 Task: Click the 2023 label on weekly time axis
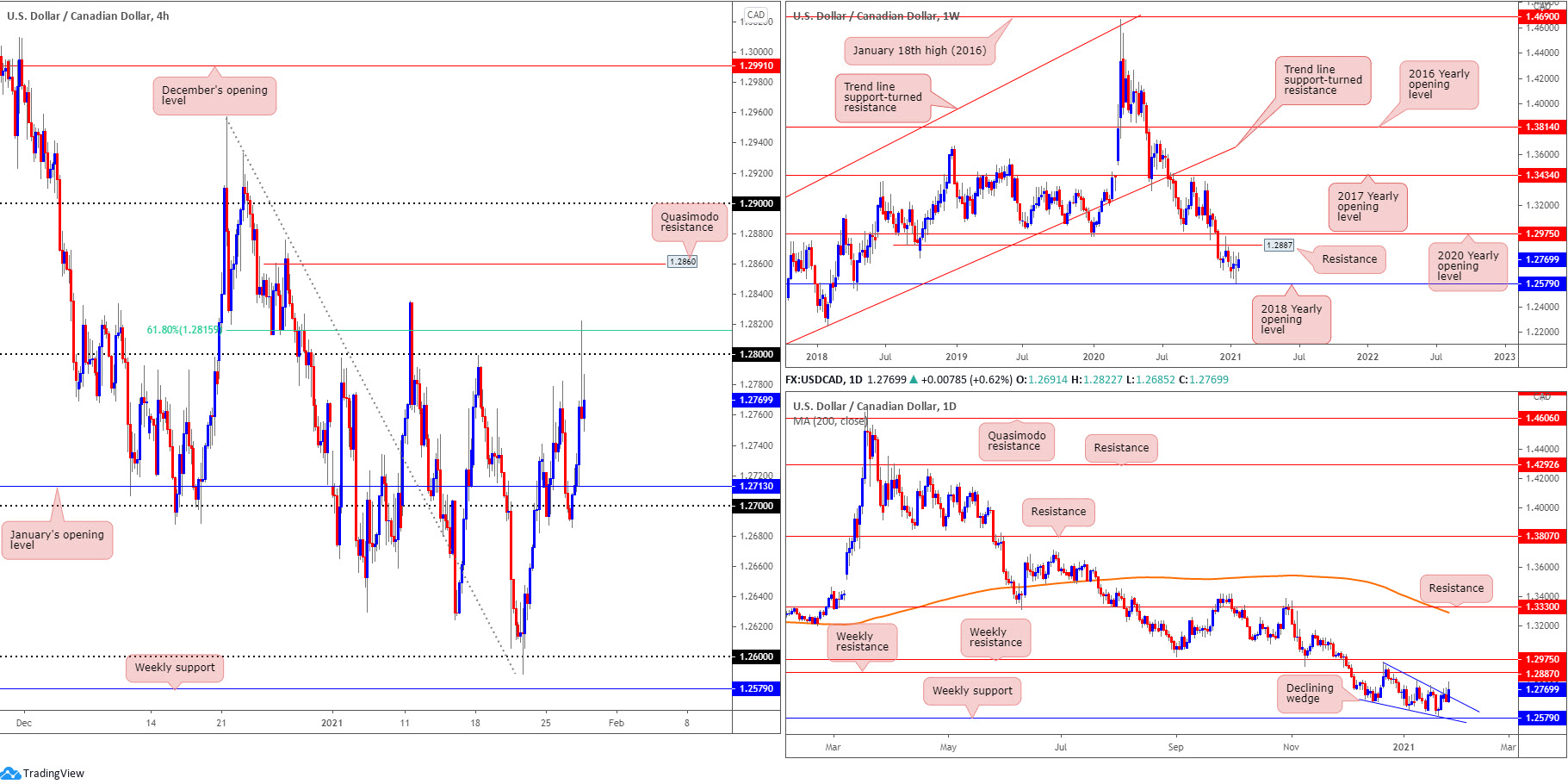pos(1504,357)
